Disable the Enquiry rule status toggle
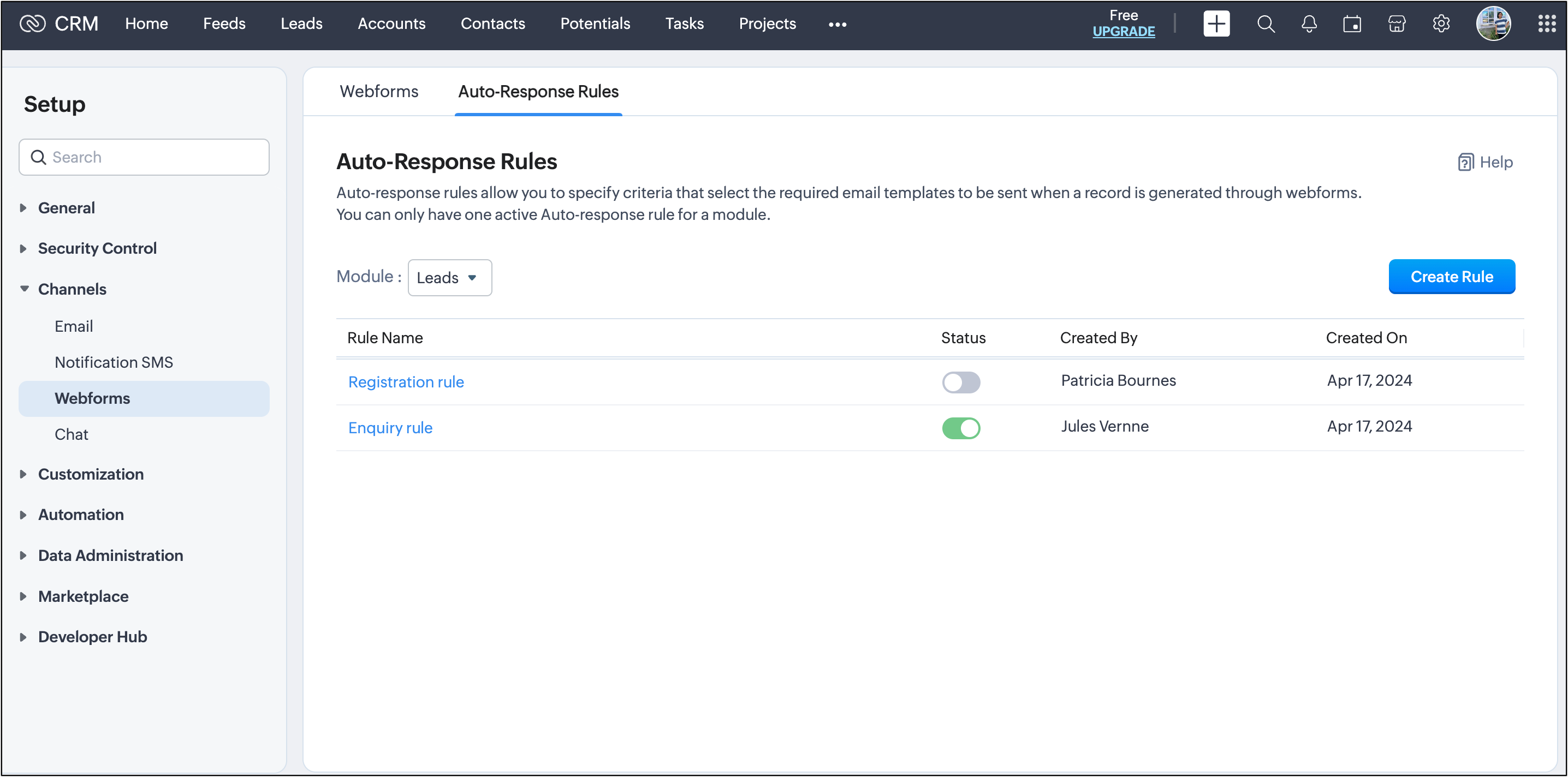 click(x=960, y=428)
